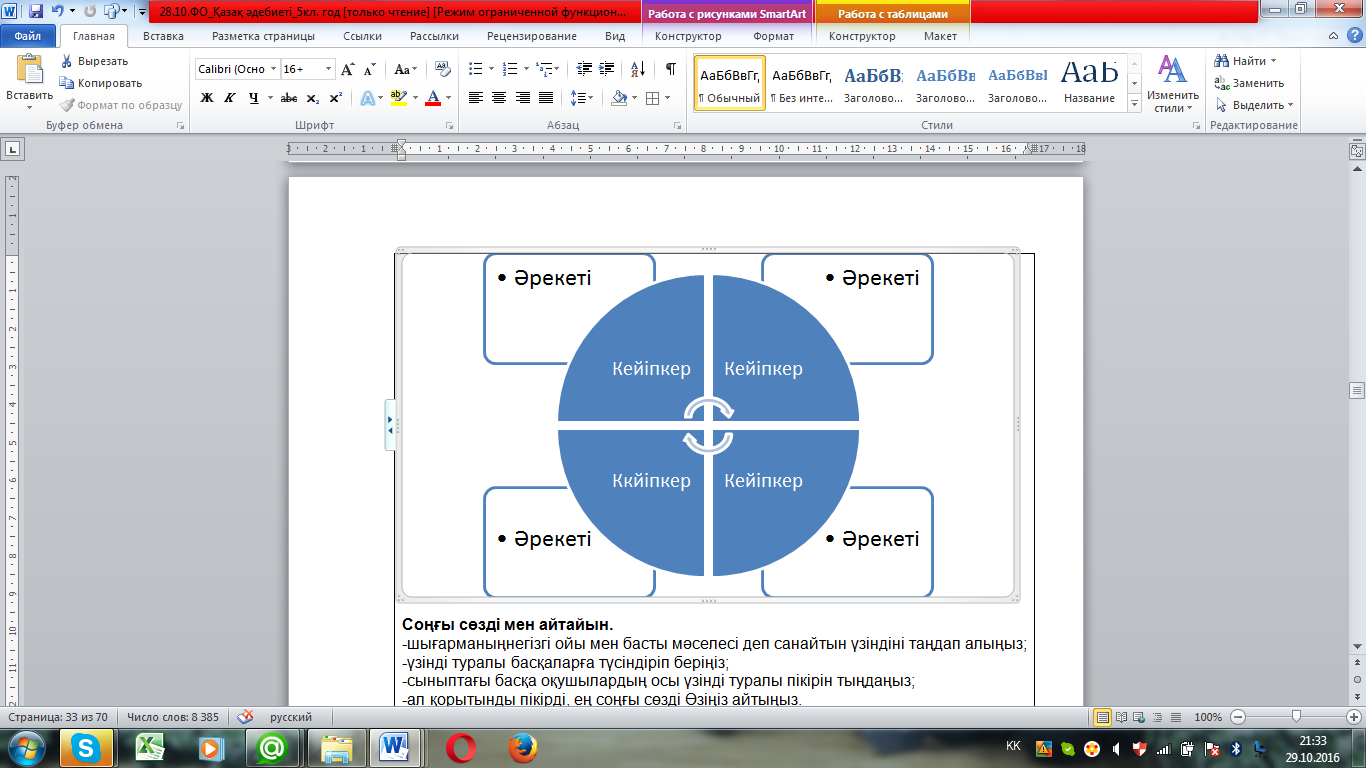The image size is (1366, 768).
Task: Apply the Обычный style
Action: point(730,85)
